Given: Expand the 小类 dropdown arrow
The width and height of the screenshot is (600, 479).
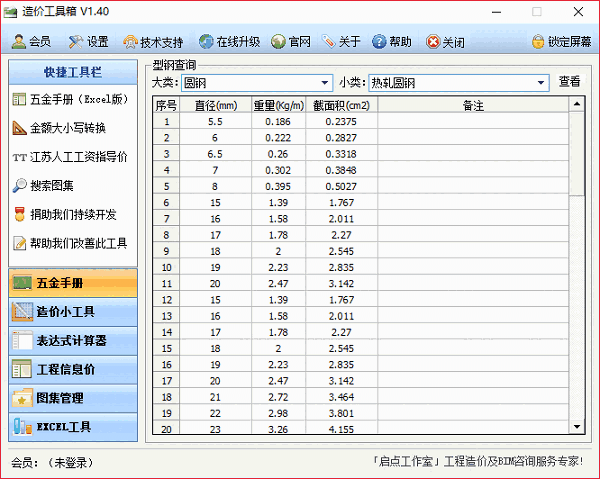Looking at the screenshot, I should pos(541,83).
